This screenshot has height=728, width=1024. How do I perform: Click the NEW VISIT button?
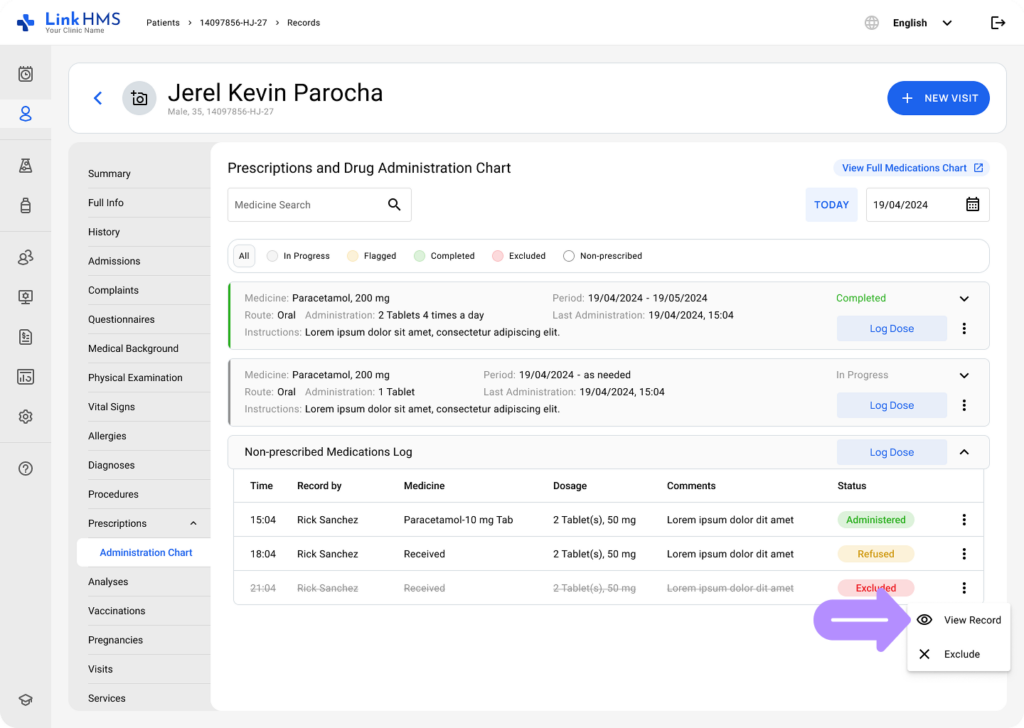[938, 98]
